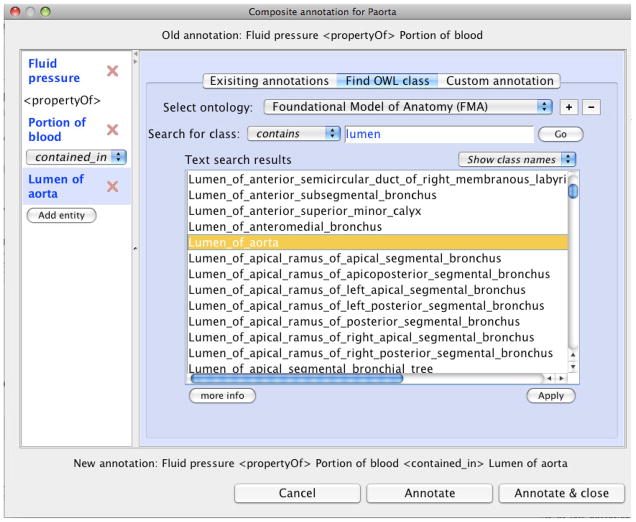Click the minus button beside ontology selector
This screenshot has height=522, width=636.
[591, 107]
